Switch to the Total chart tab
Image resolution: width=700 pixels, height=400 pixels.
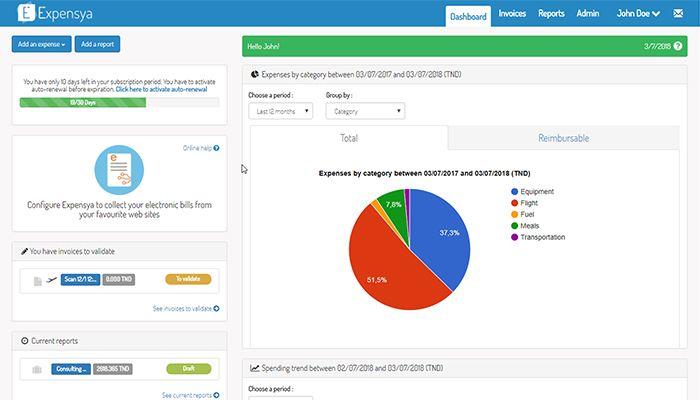[x=349, y=138]
